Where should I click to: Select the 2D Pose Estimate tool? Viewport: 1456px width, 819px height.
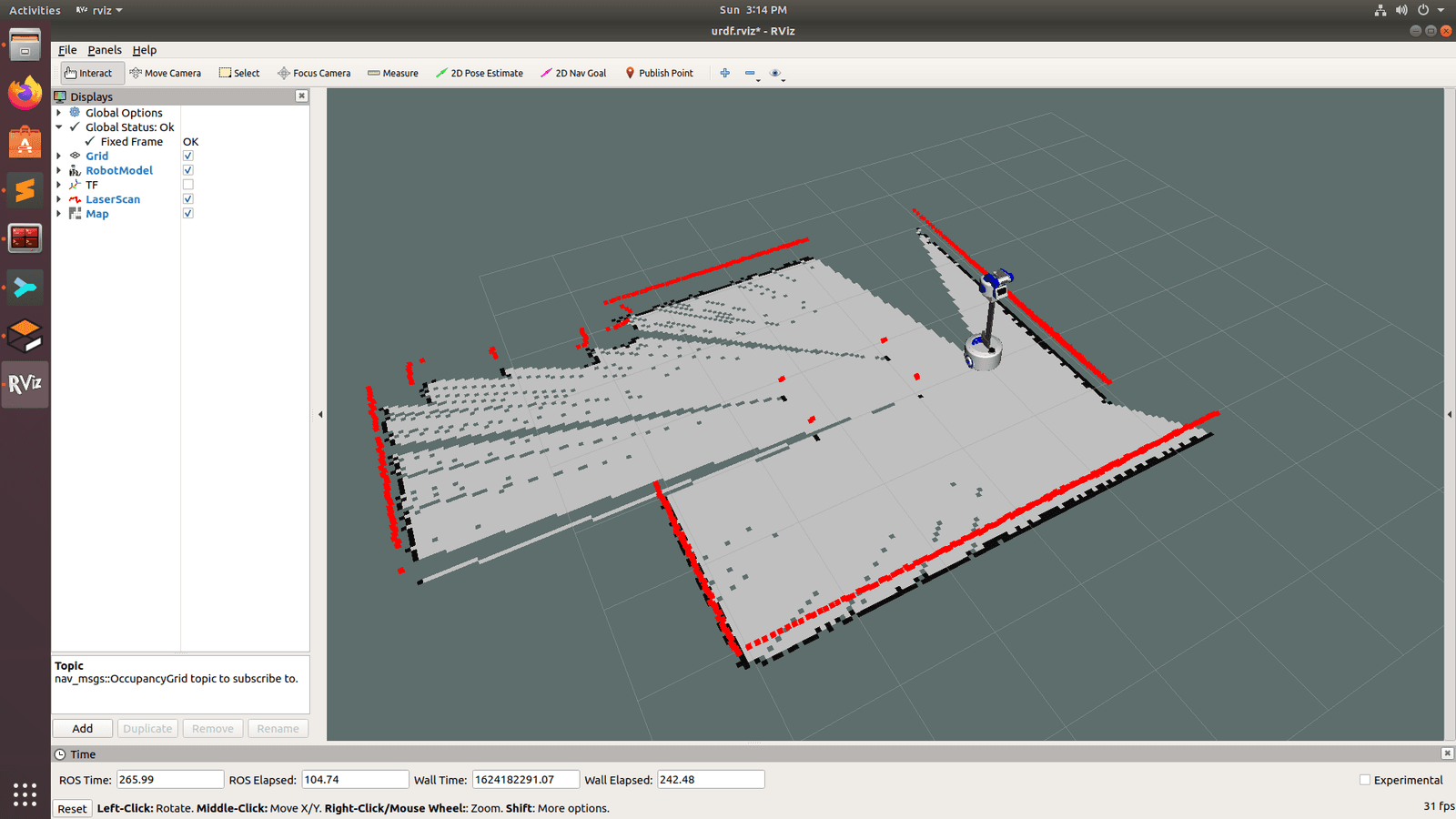pos(480,73)
